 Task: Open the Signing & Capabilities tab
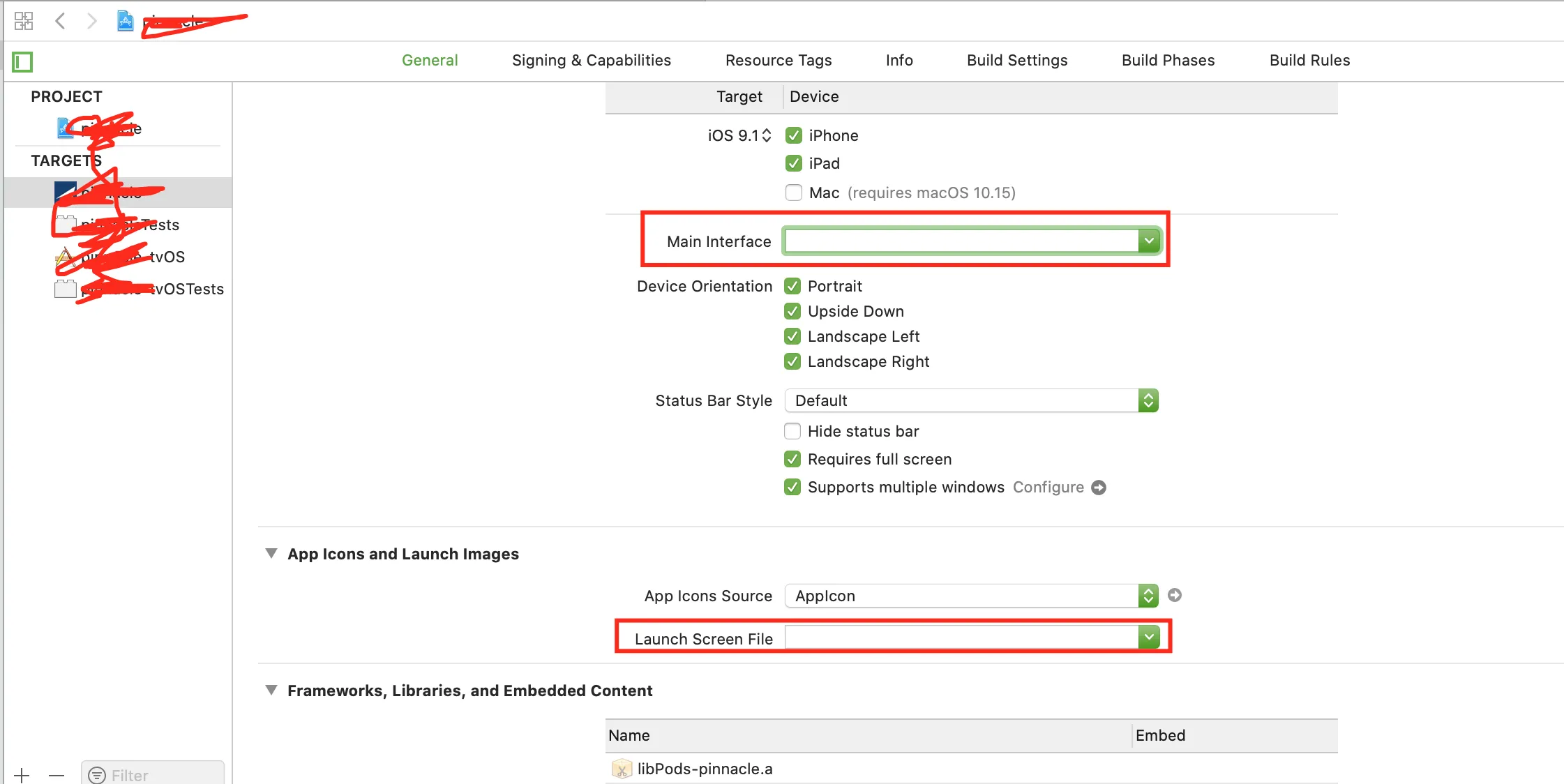click(x=591, y=60)
